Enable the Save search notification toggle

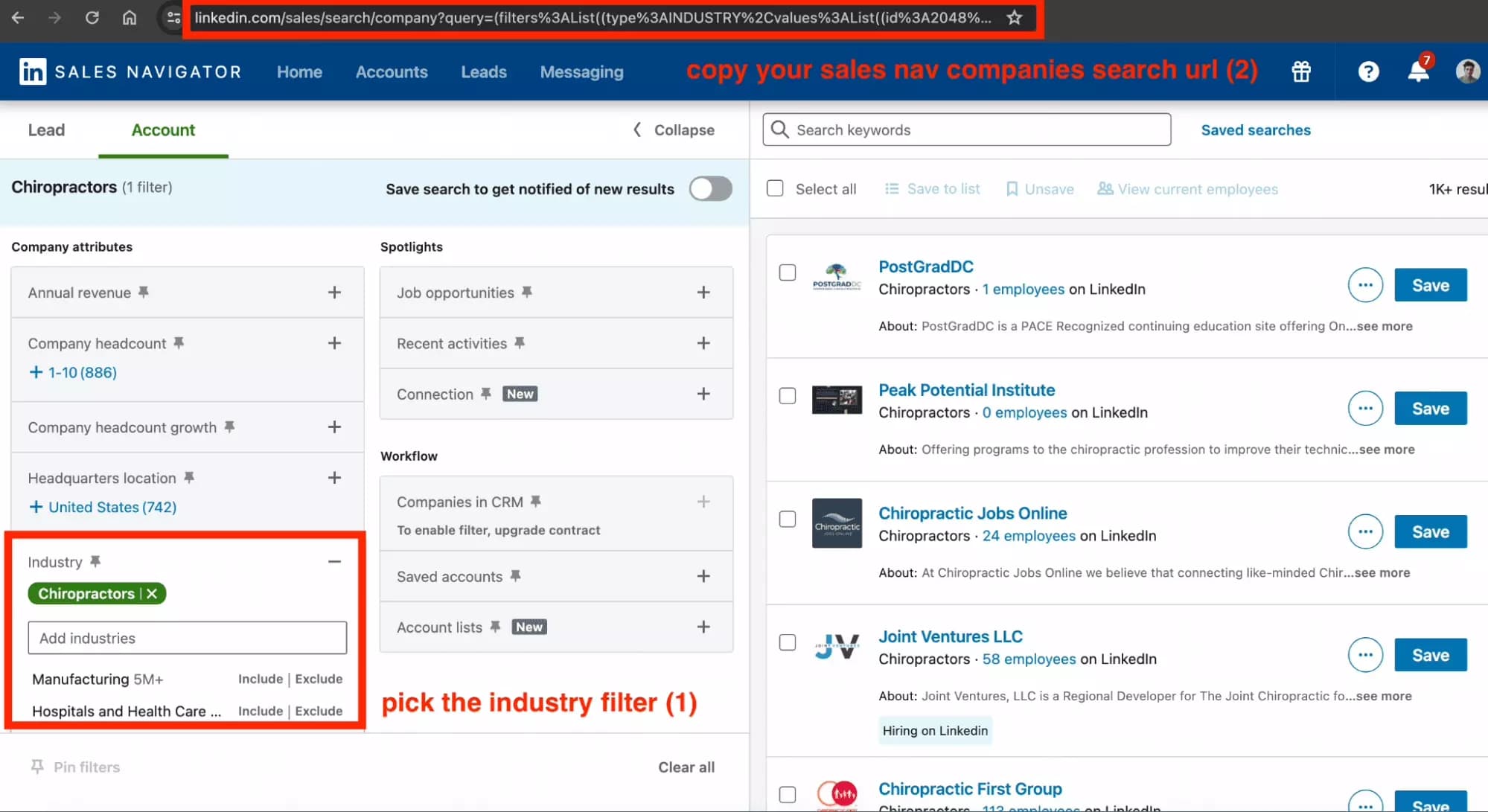709,188
